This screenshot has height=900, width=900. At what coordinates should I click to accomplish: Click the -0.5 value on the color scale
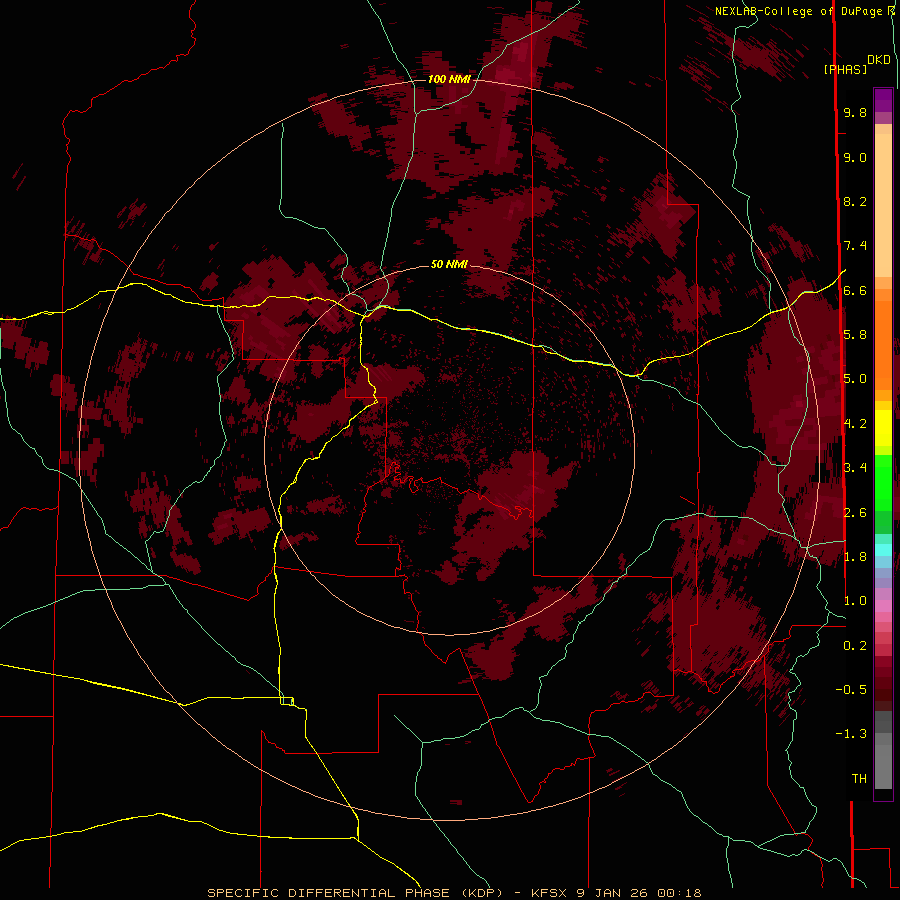pos(851,689)
